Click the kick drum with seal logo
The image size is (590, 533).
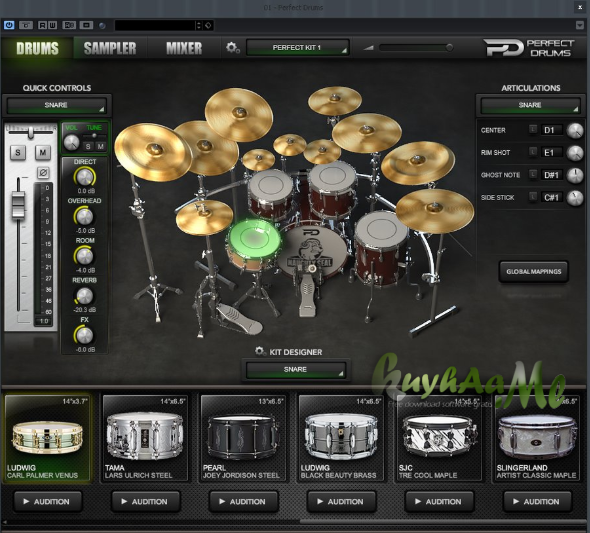click(312, 251)
